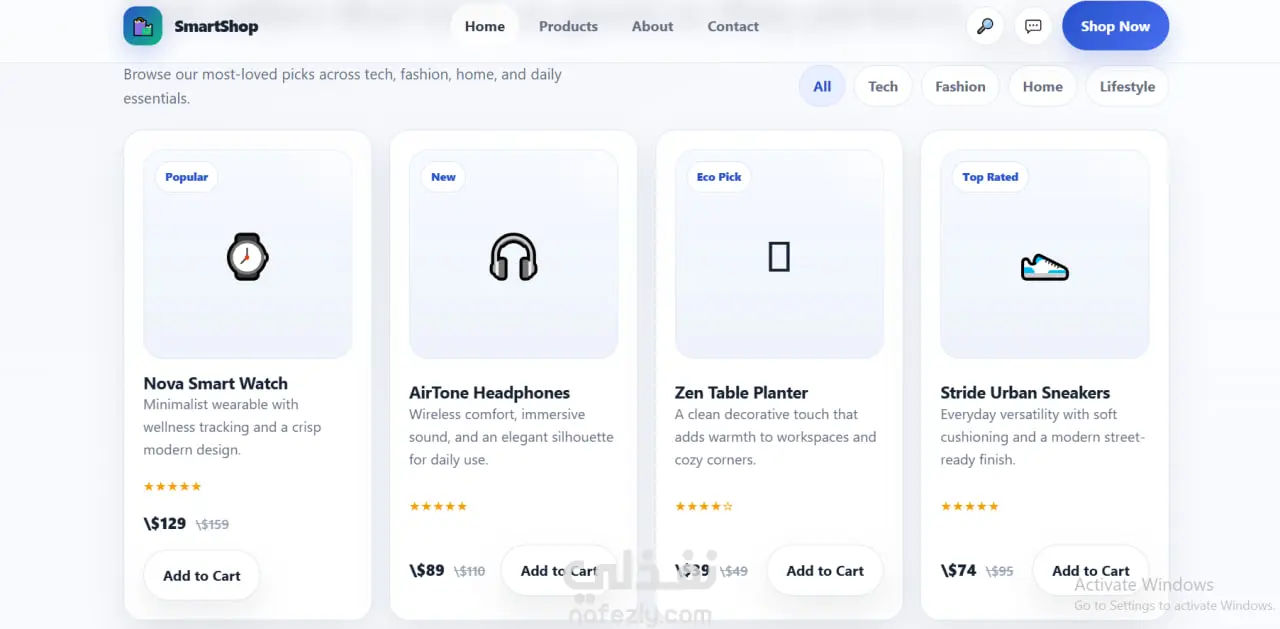Click the smart watch product image
Screen dimensions: 1280x629
tap(247, 256)
